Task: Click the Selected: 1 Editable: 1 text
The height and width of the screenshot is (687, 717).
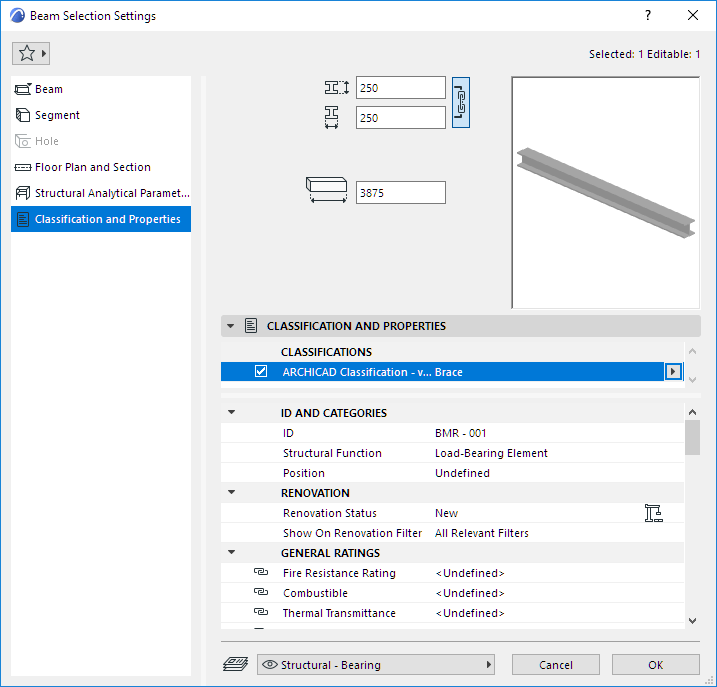Action: click(644, 54)
